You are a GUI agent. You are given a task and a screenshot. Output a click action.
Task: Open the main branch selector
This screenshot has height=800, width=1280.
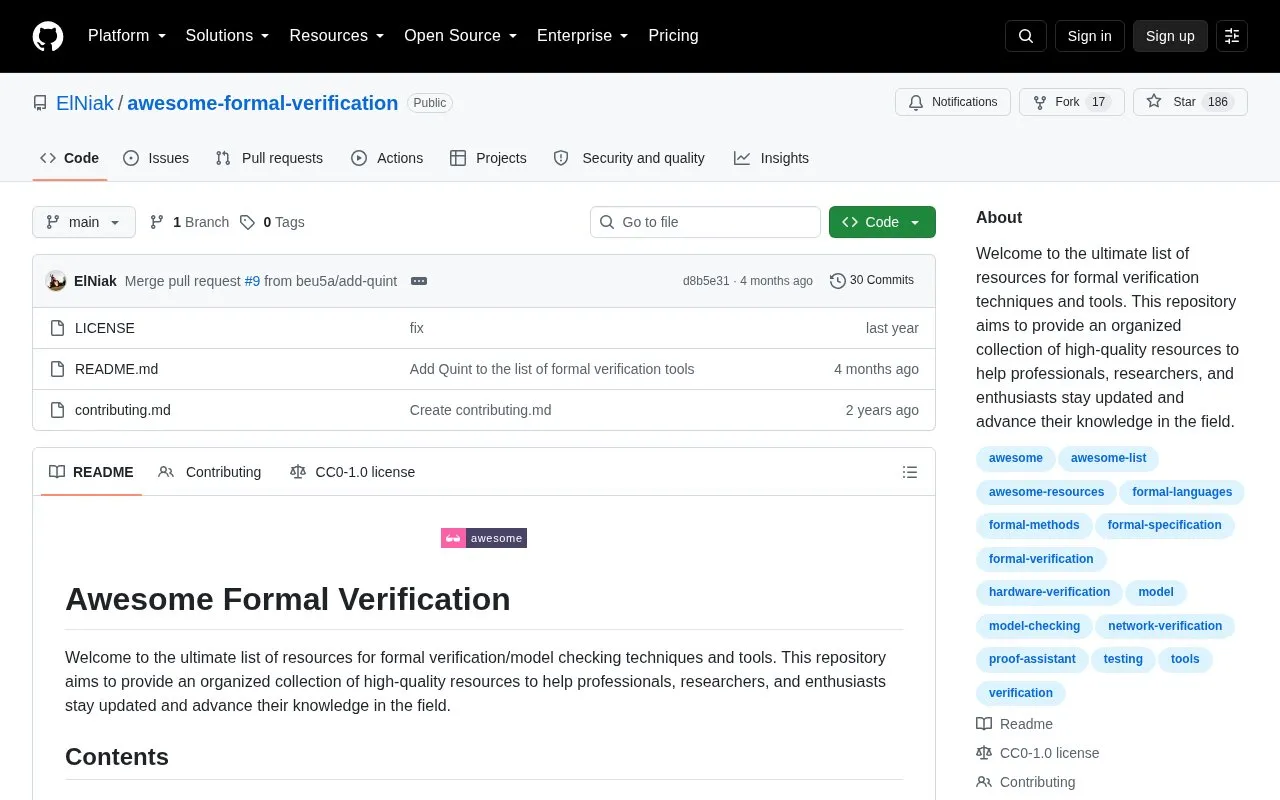point(84,222)
